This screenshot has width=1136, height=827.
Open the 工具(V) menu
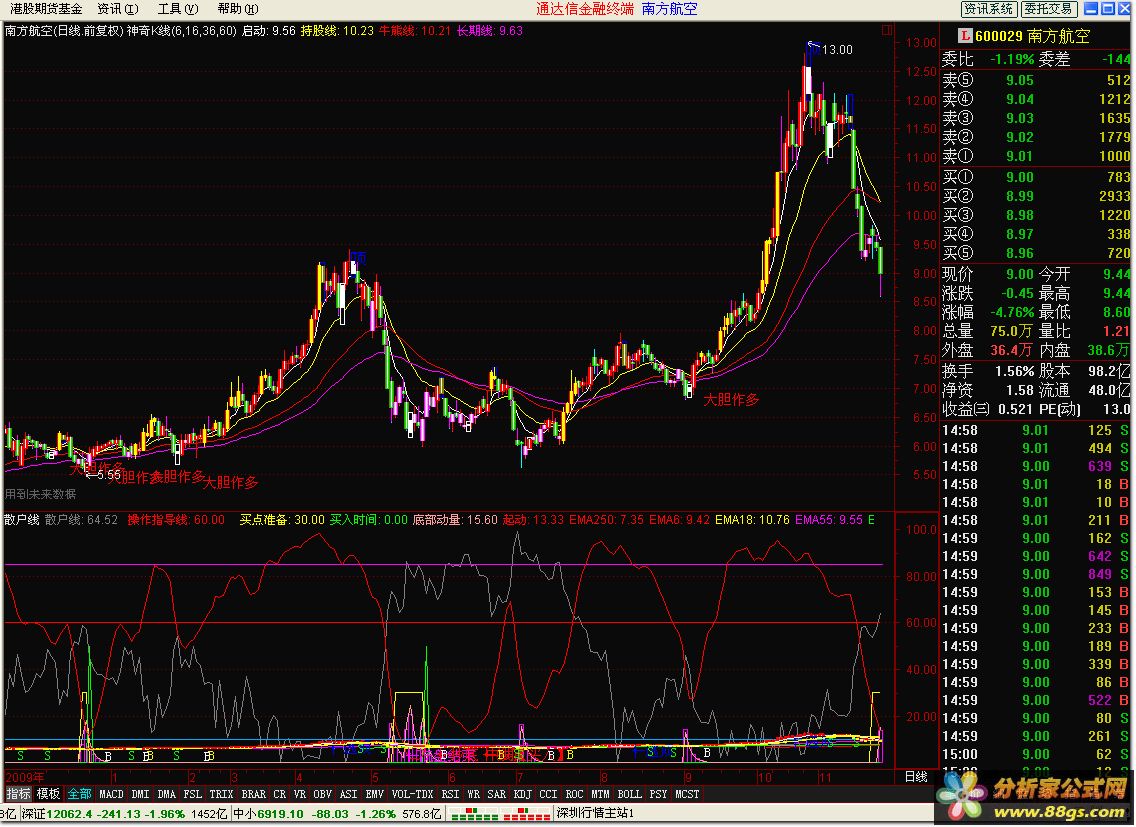pos(178,9)
